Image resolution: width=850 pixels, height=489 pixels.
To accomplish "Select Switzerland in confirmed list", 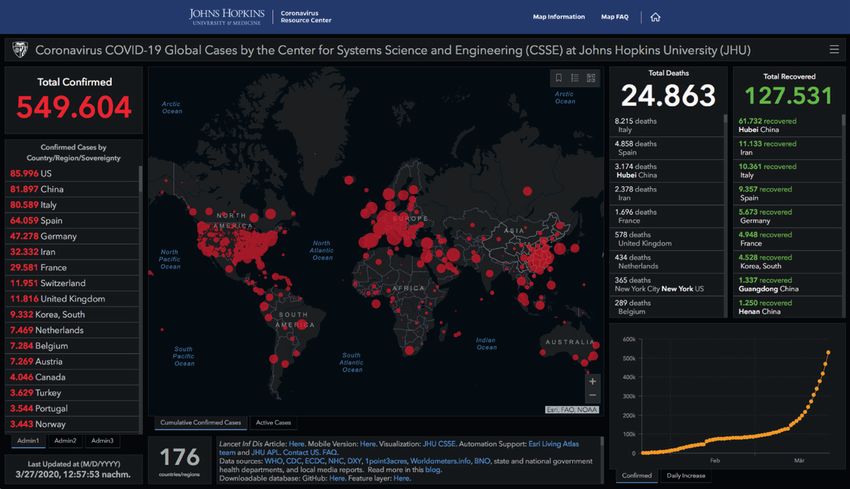I will coord(72,283).
